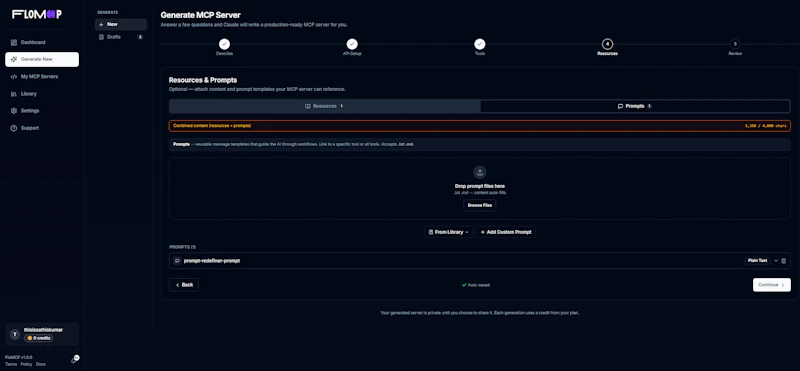The height and width of the screenshot is (371, 800).
Task: Select New under Generate
Action: coord(121,24)
